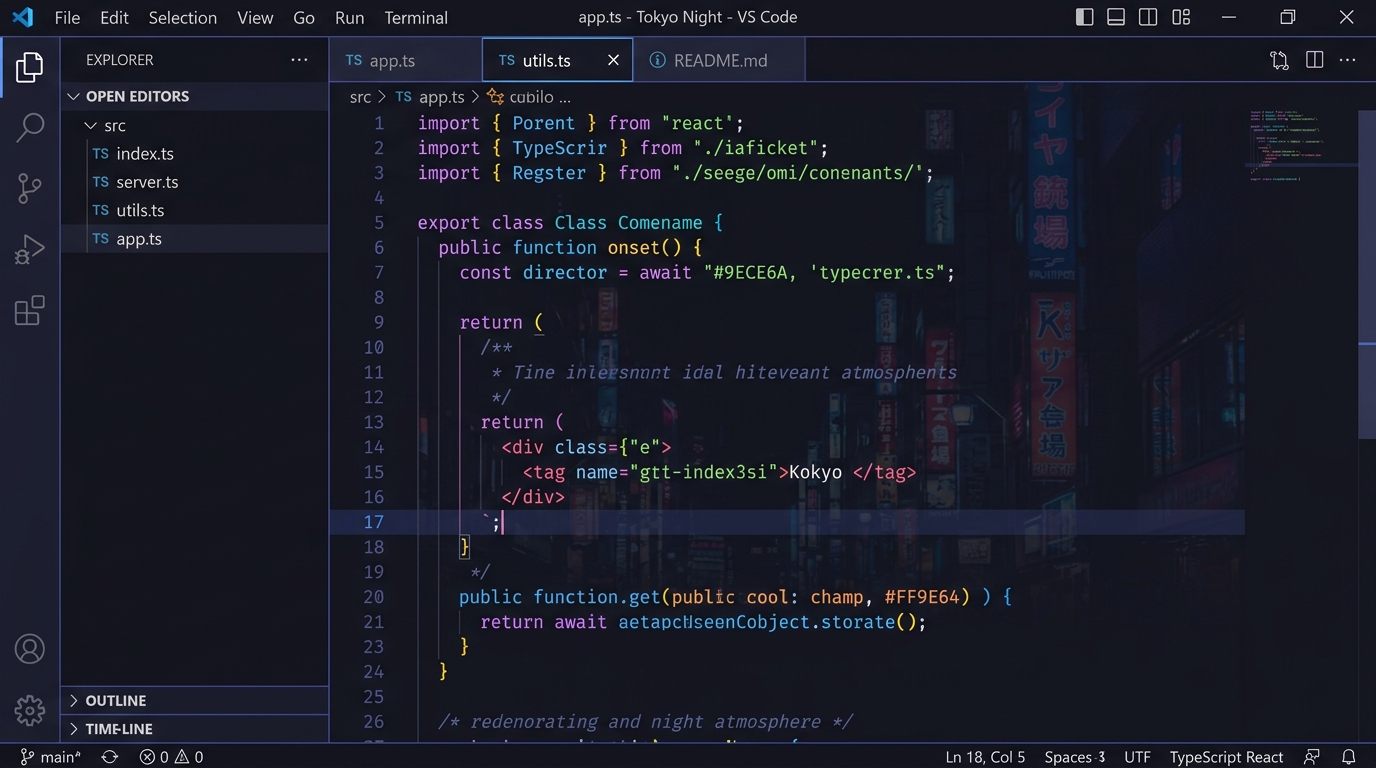The height and width of the screenshot is (768, 1376).
Task: Expand the Timeline section
Action: [195, 728]
